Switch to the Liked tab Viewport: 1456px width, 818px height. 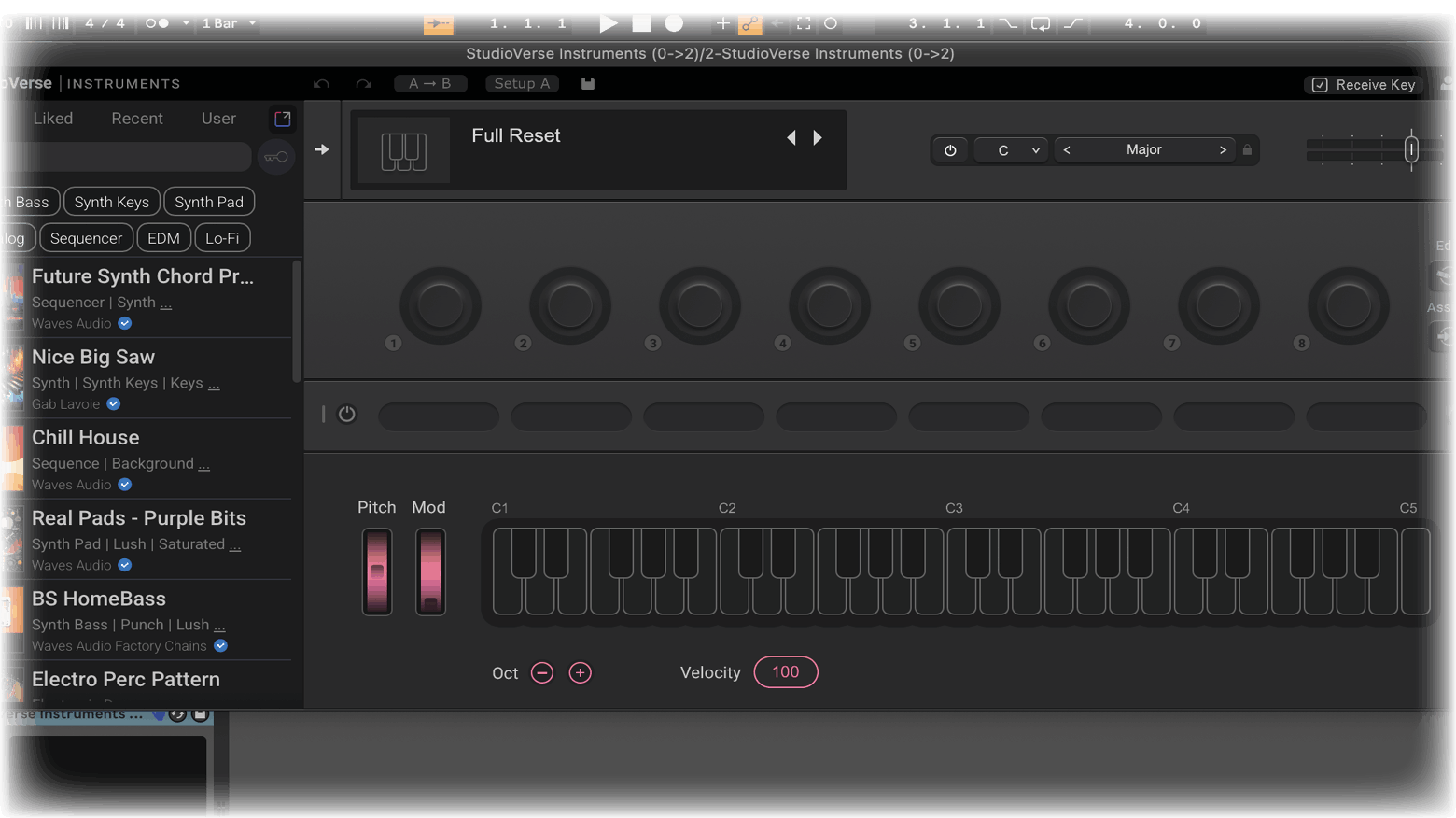pos(53,119)
